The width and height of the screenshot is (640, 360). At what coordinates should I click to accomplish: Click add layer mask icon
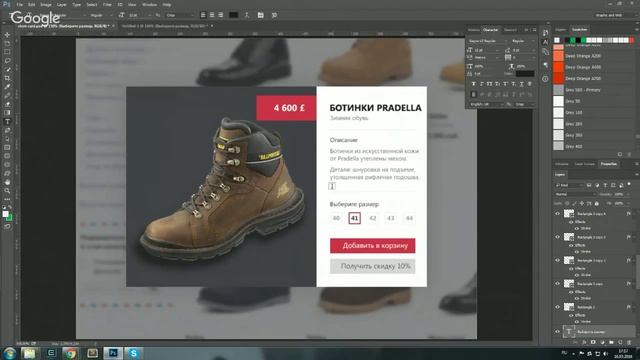[x=593, y=342]
